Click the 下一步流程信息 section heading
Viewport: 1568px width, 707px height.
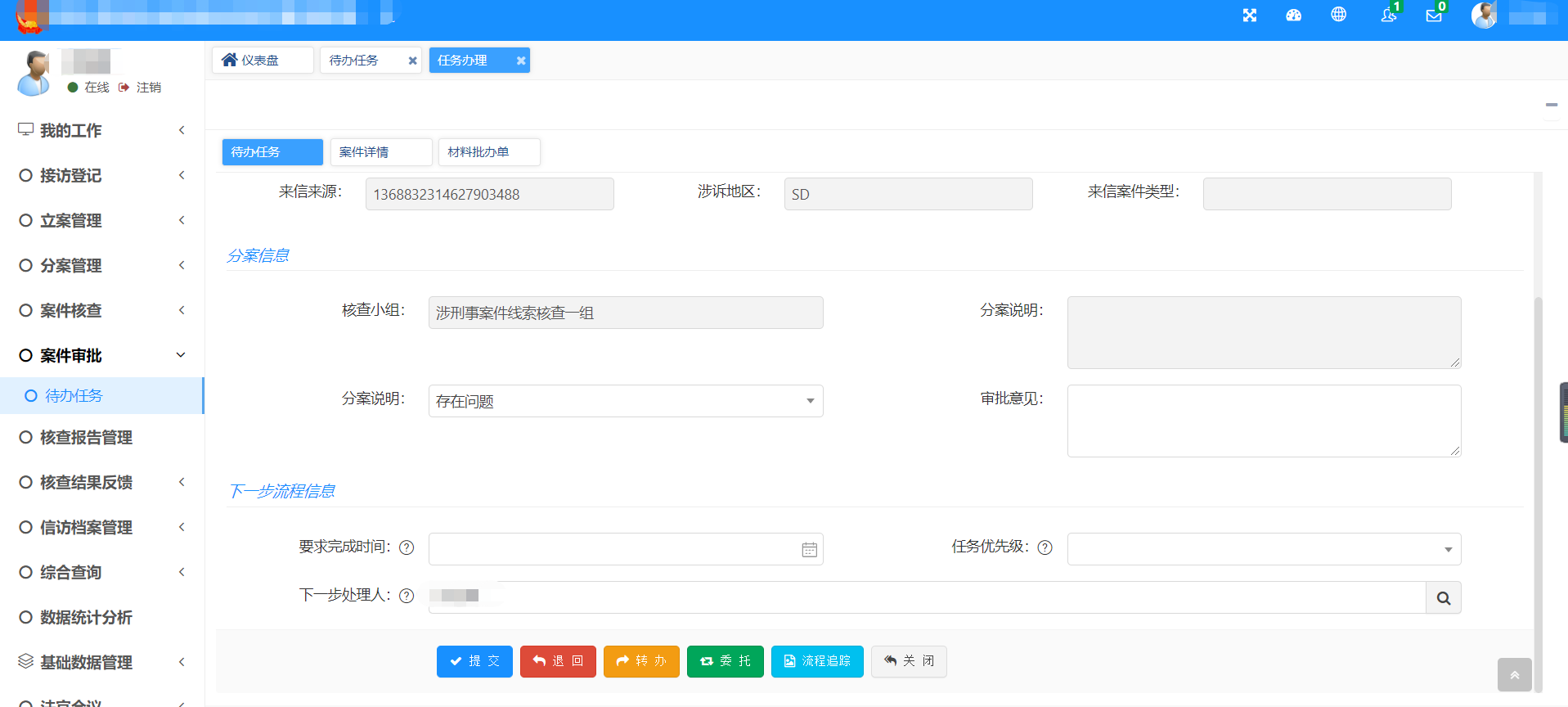[281, 492]
